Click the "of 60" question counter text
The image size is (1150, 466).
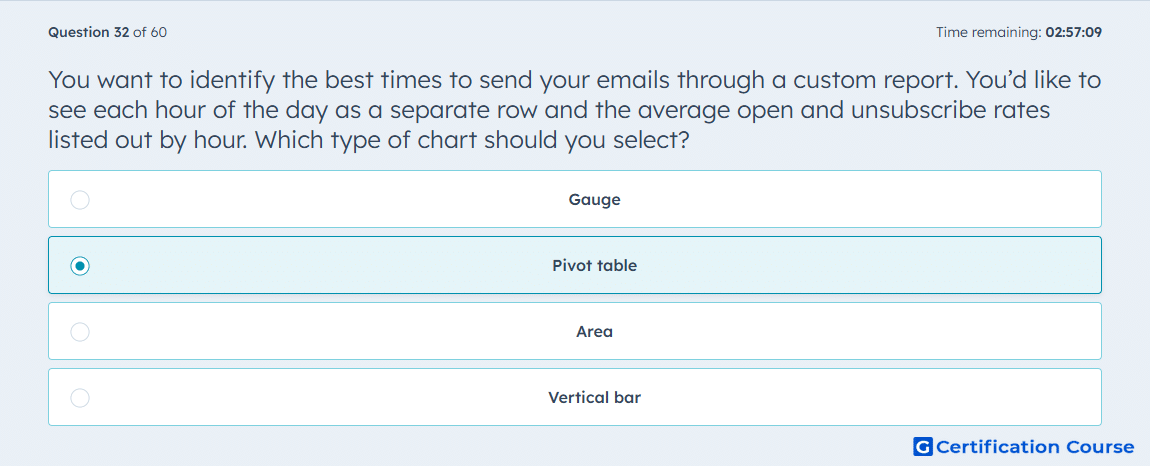coord(150,32)
